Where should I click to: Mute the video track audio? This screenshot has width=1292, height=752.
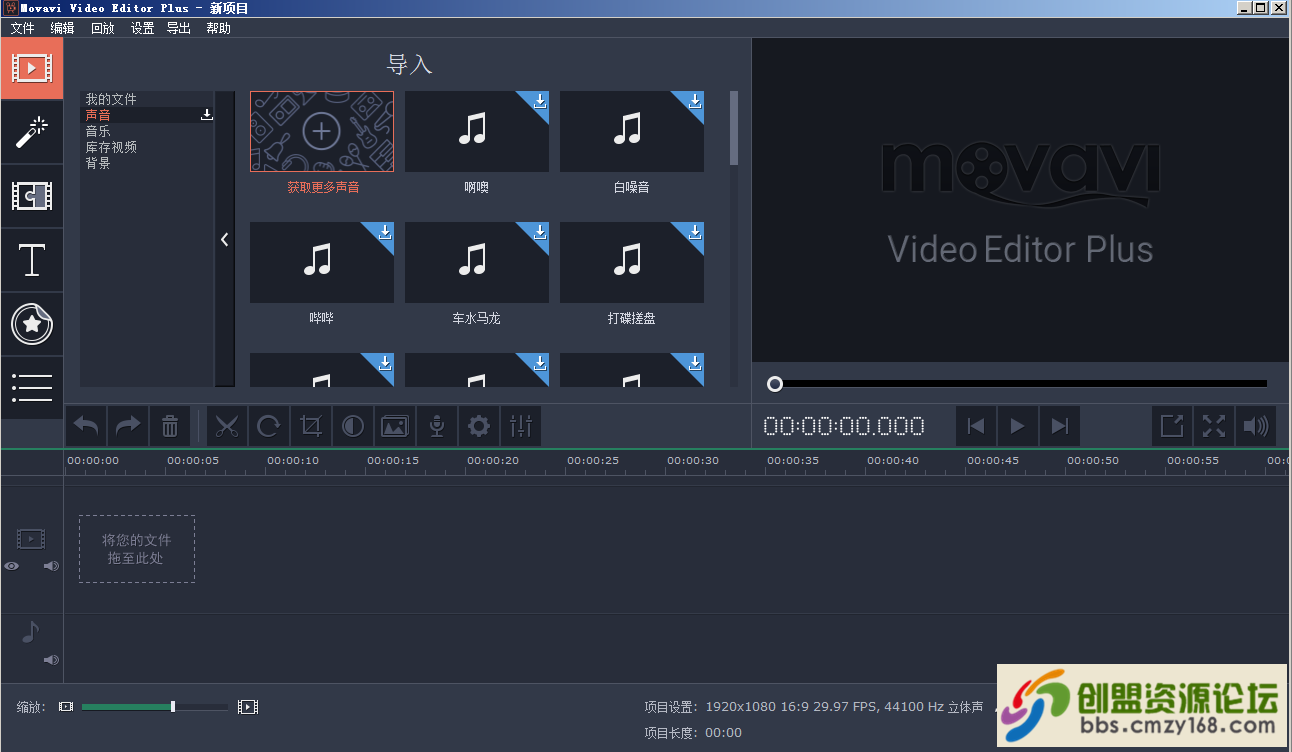[x=51, y=566]
